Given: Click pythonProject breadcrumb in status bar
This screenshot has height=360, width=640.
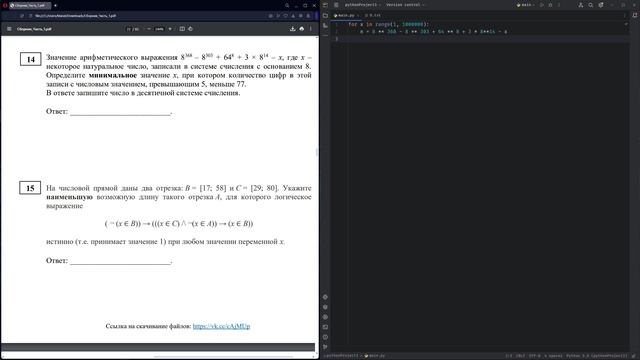Looking at the screenshot, I should tap(341, 356).
